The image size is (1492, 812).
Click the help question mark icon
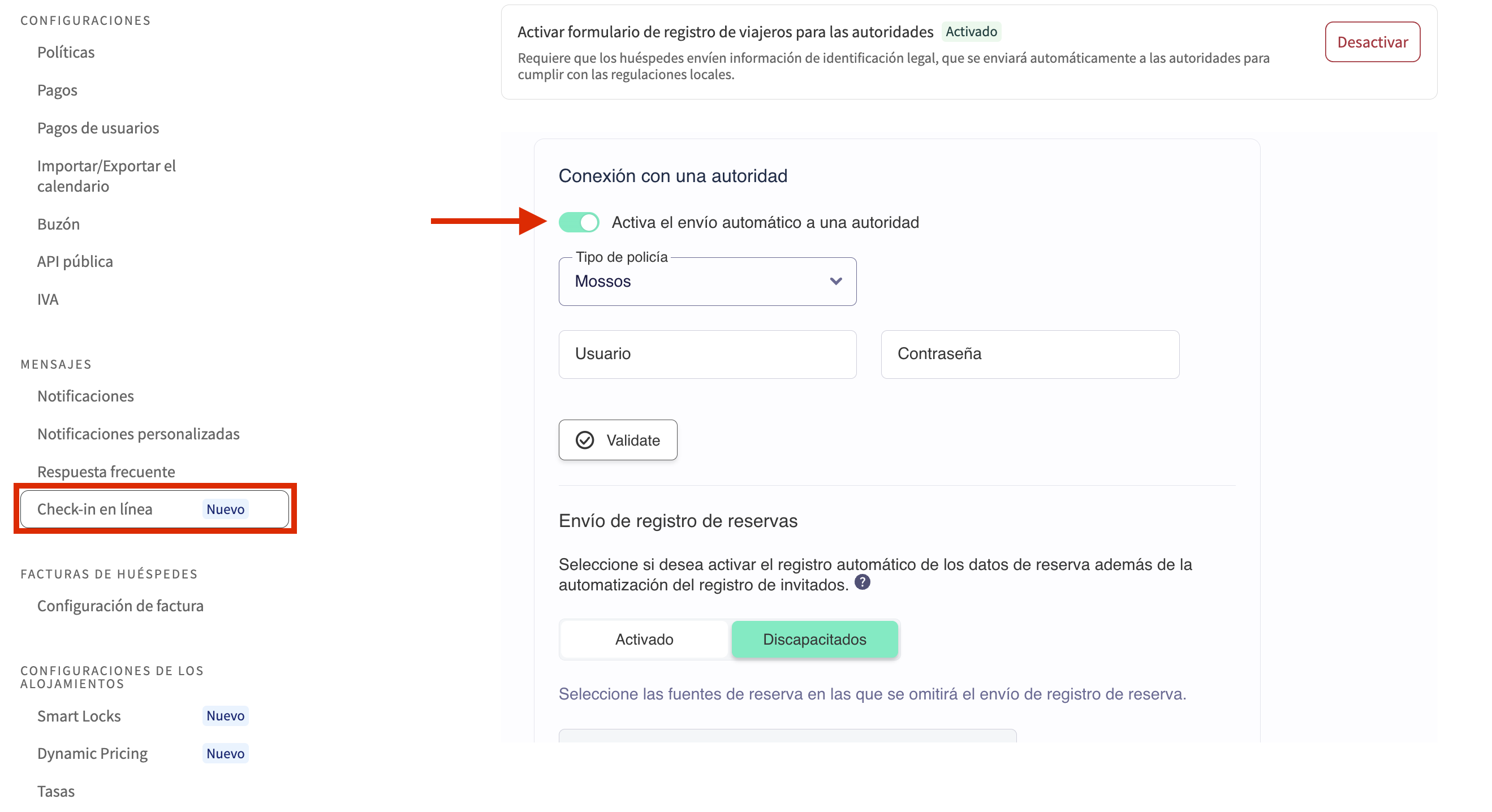point(862,582)
